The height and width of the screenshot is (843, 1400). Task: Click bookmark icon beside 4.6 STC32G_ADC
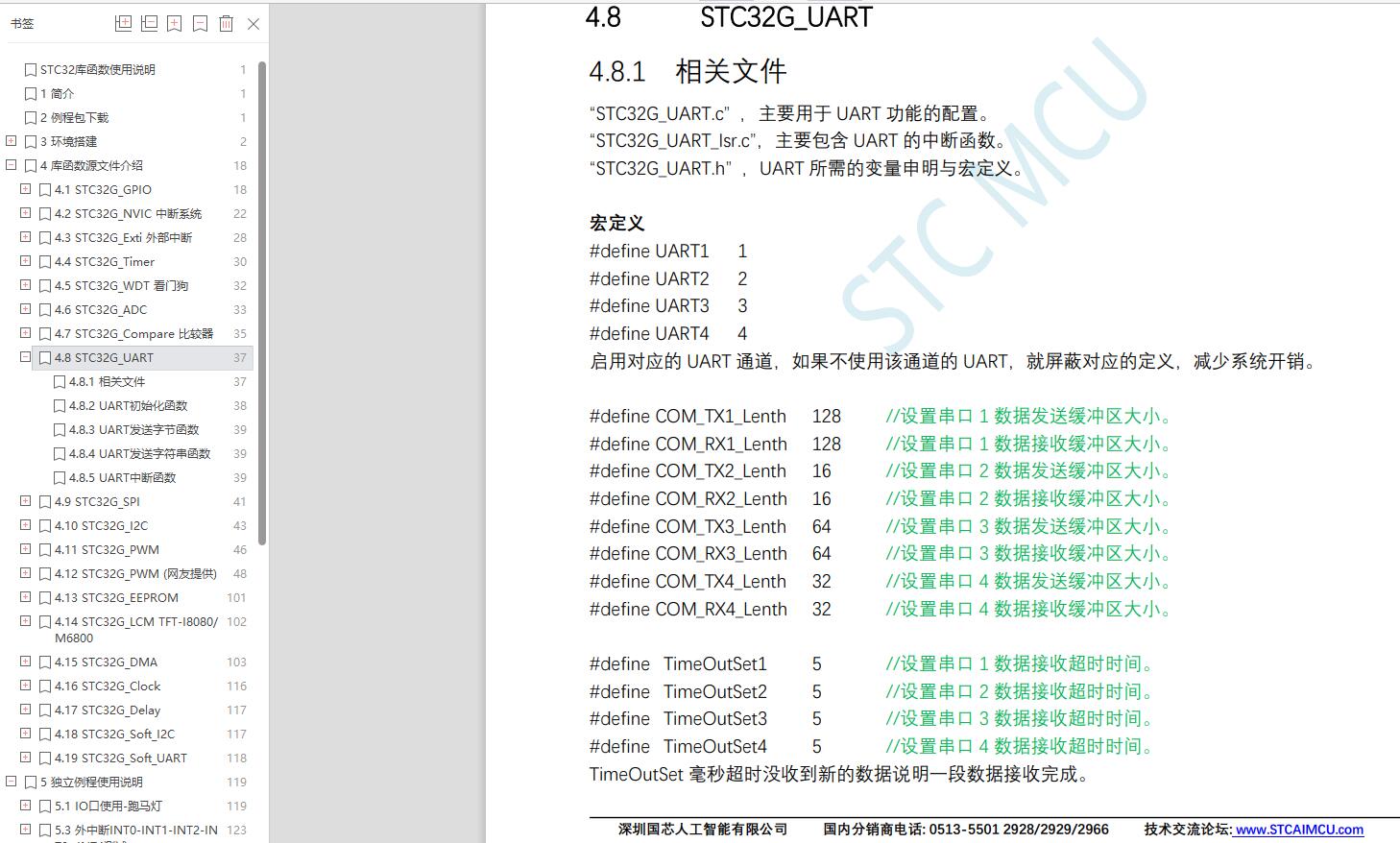click(x=45, y=310)
